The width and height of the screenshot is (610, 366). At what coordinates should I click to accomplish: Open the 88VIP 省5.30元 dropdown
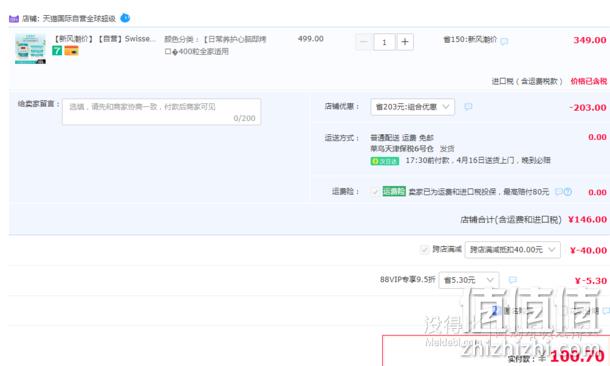(x=469, y=280)
